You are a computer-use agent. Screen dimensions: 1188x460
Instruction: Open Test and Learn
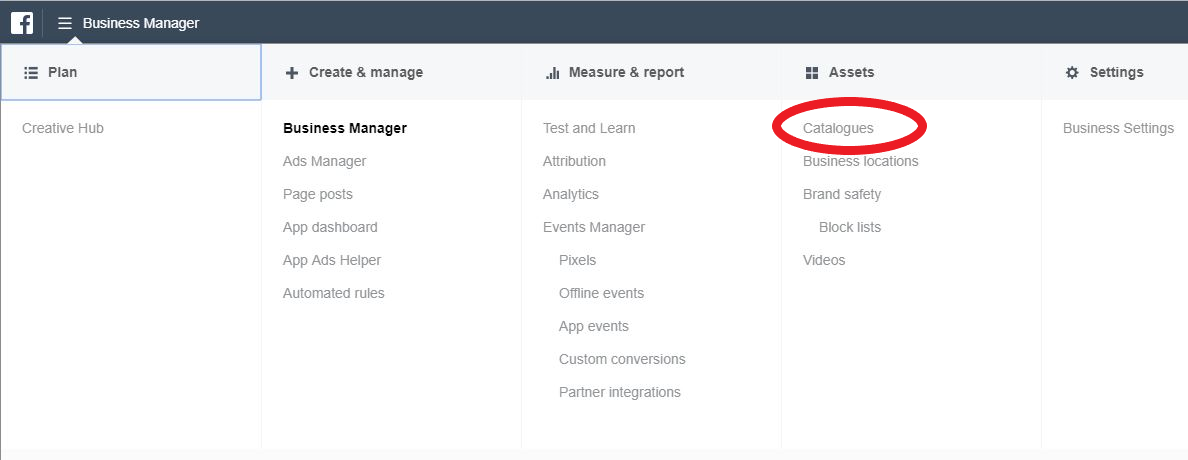pyautogui.click(x=589, y=128)
